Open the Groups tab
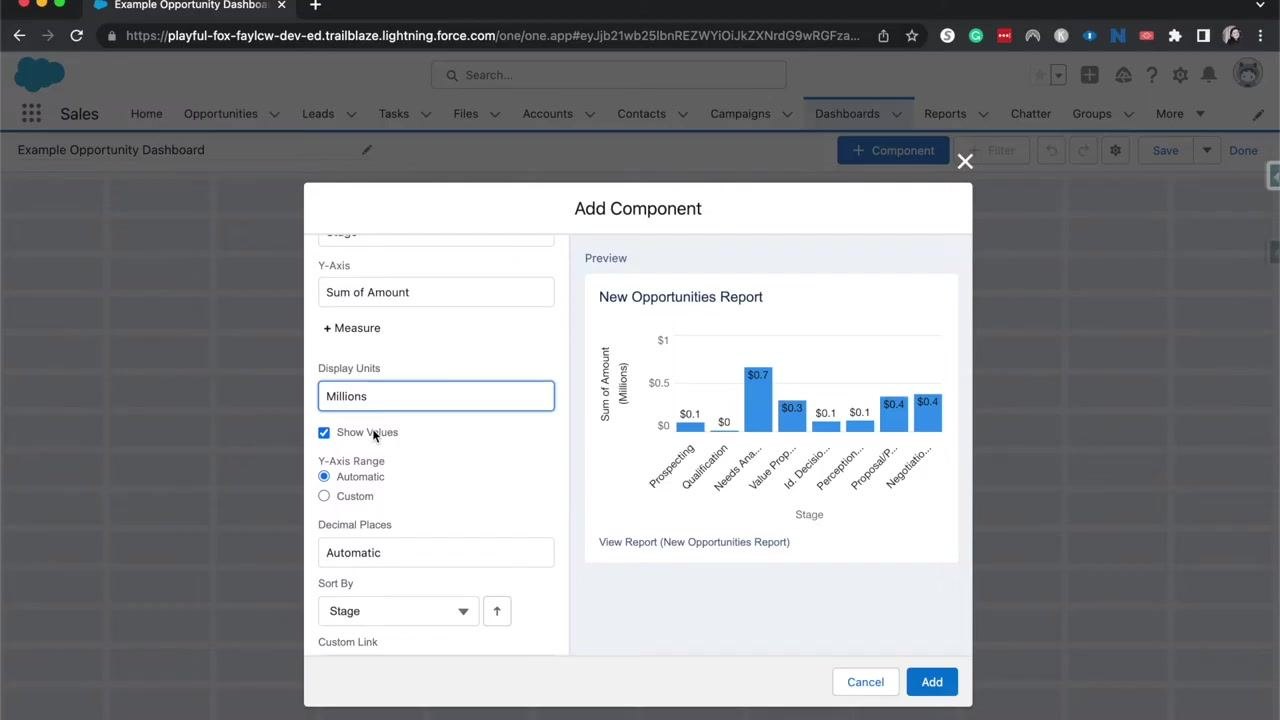Image resolution: width=1280 pixels, height=720 pixels. 1092,114
